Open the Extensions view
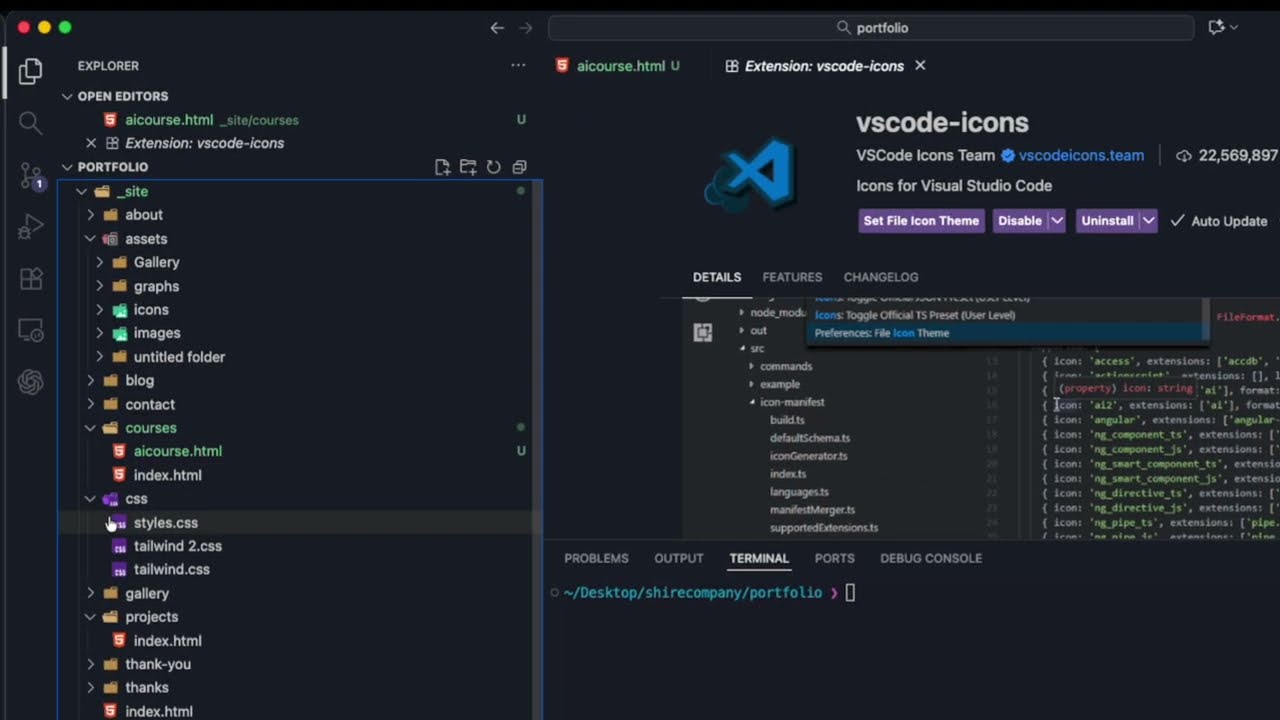The height and width of the screenshot is (720, 1280). 30,279
